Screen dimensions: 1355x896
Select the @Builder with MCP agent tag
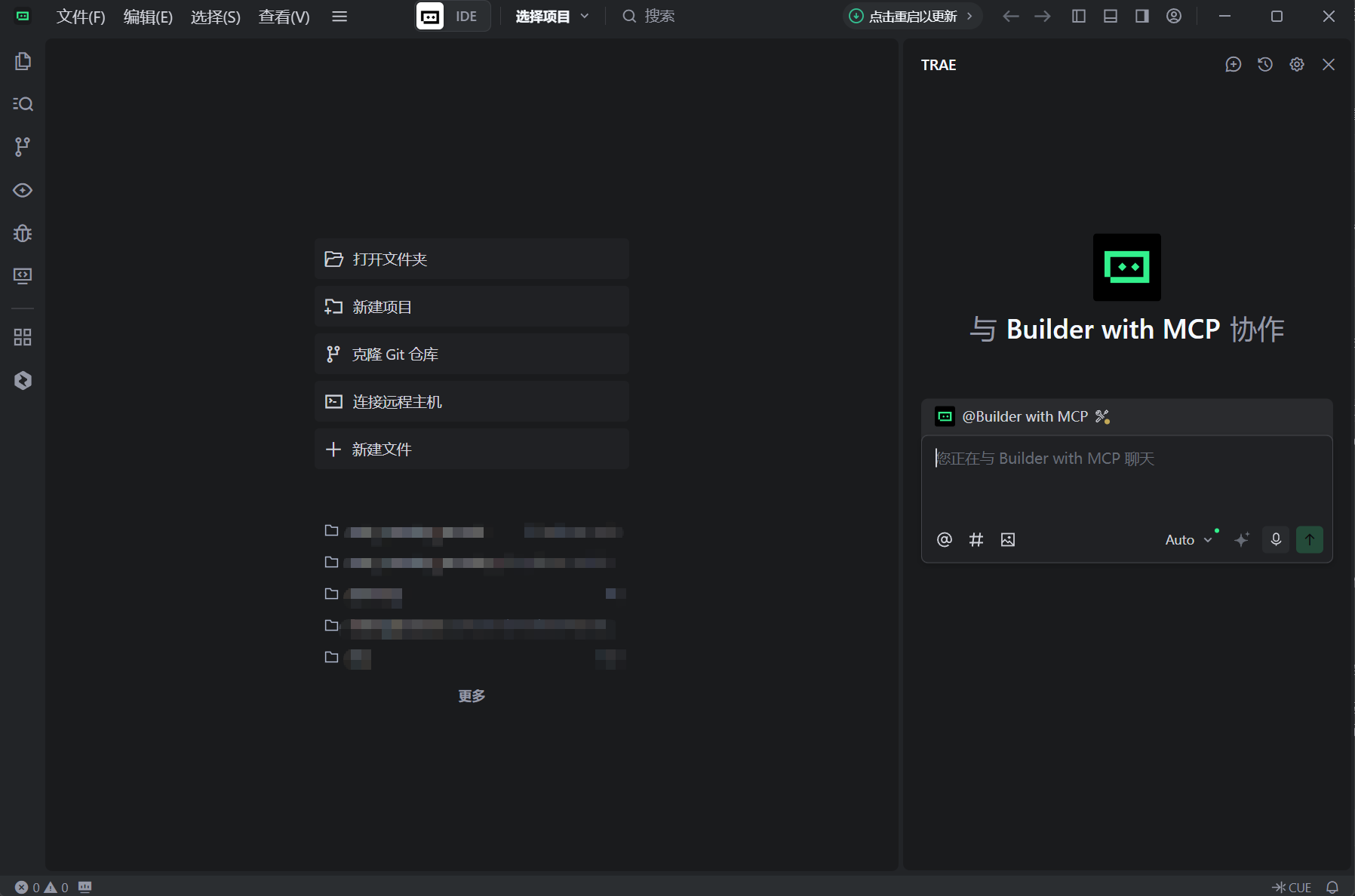pos(1012,416)
